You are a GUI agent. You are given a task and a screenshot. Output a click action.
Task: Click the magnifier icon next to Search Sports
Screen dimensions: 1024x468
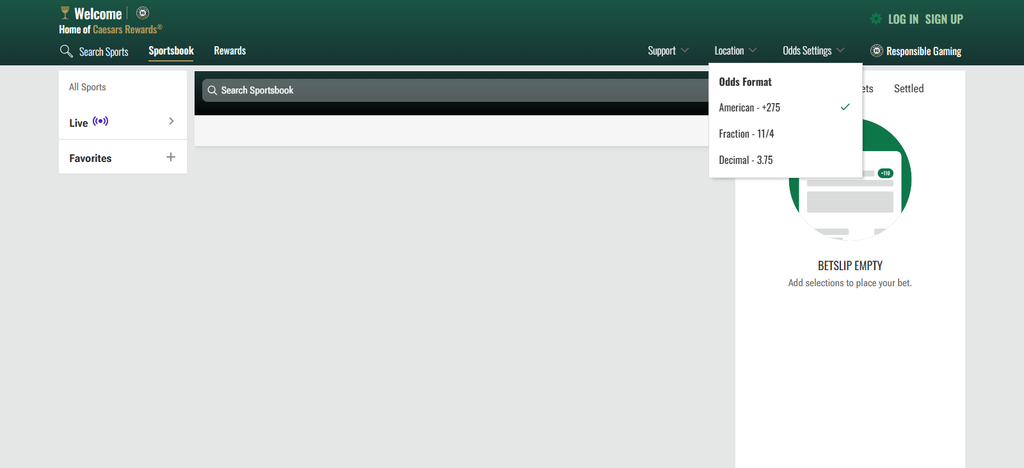coord(66,51)
